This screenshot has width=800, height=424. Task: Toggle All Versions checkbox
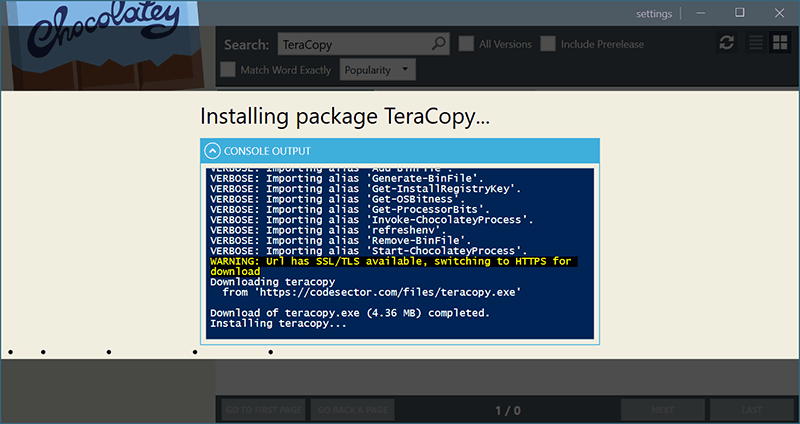click(466, 44)
